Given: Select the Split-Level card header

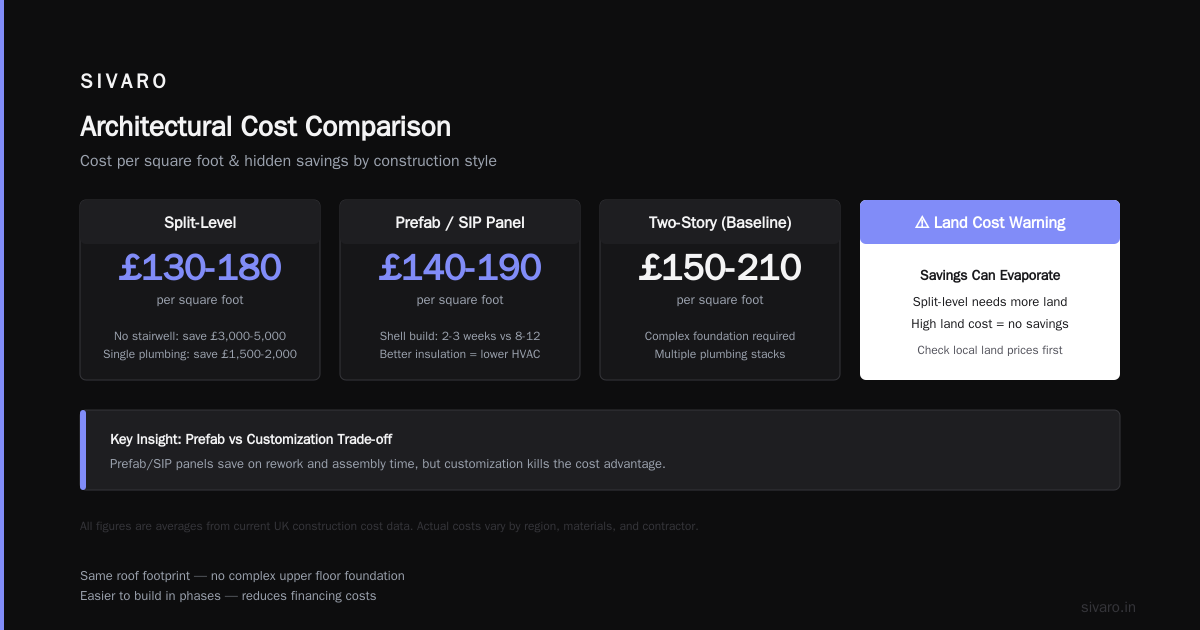Looking at the screenshot, I should (200, 222).
